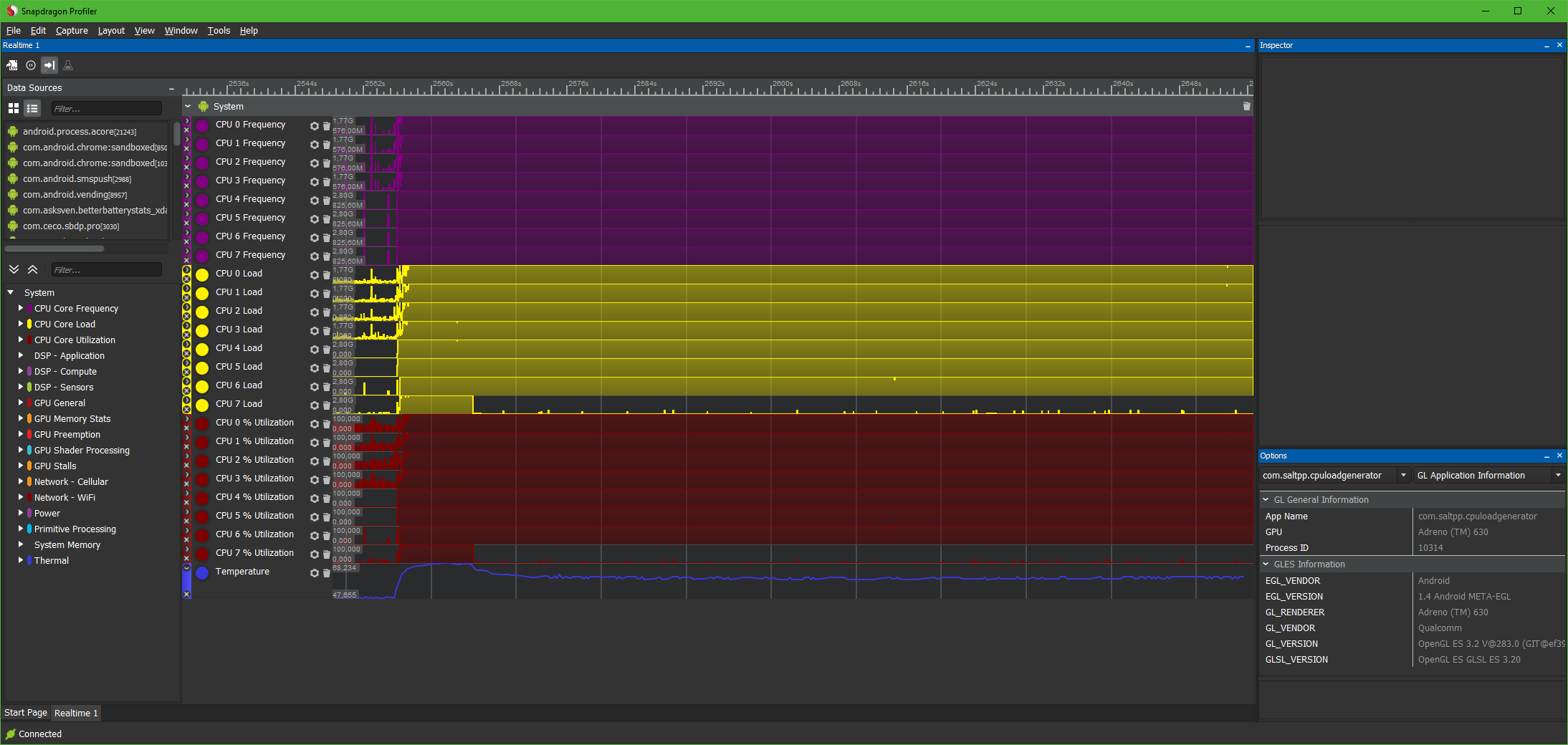1568x745 pixels.
Task: Expand CPU Core Load category
Action: click(x=21, y=324)
